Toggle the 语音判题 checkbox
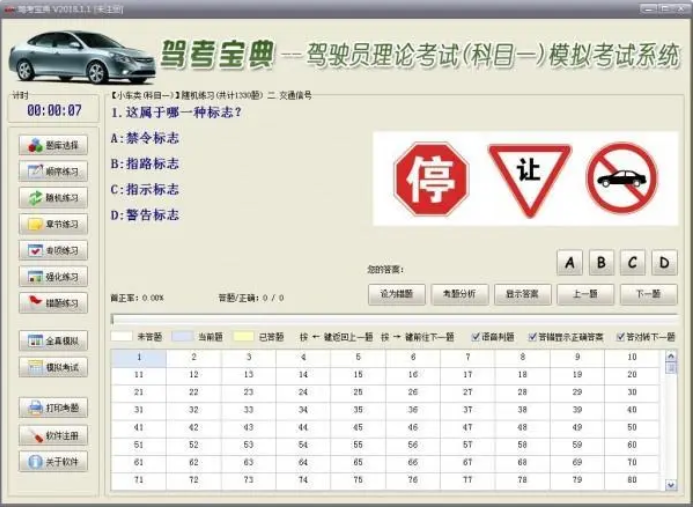This screenshot has height=509, width=694. tap(475, 337)
